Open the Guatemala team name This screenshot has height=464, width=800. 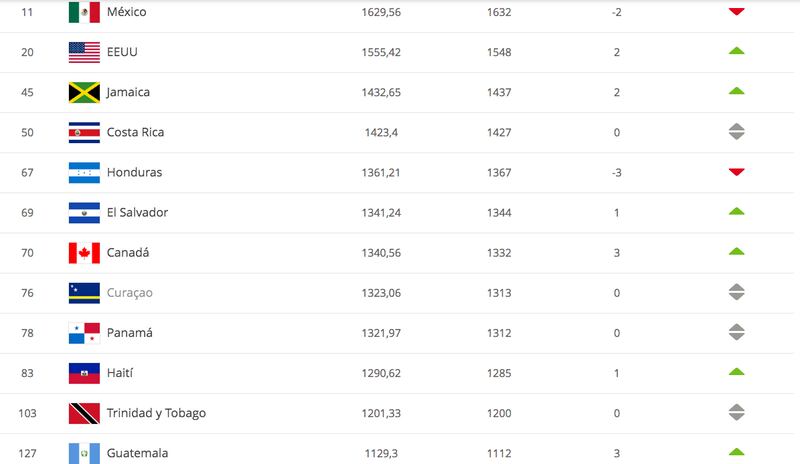pos(137,453)
